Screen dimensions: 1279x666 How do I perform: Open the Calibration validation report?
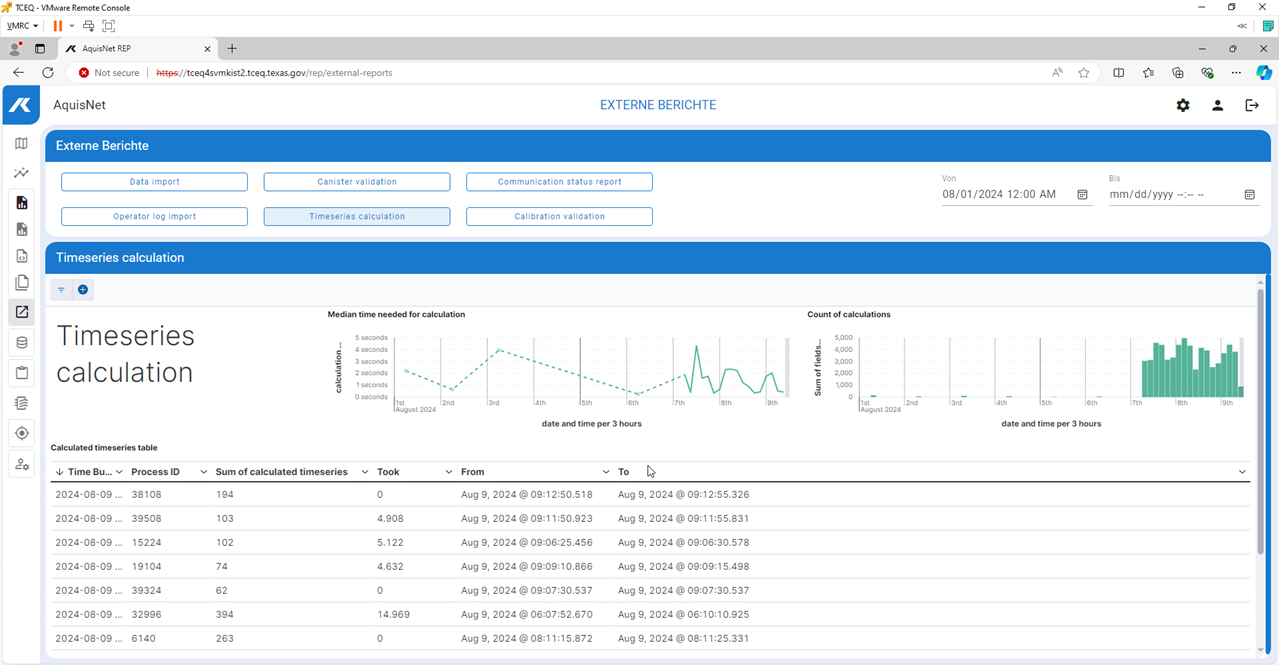point(559,216)
